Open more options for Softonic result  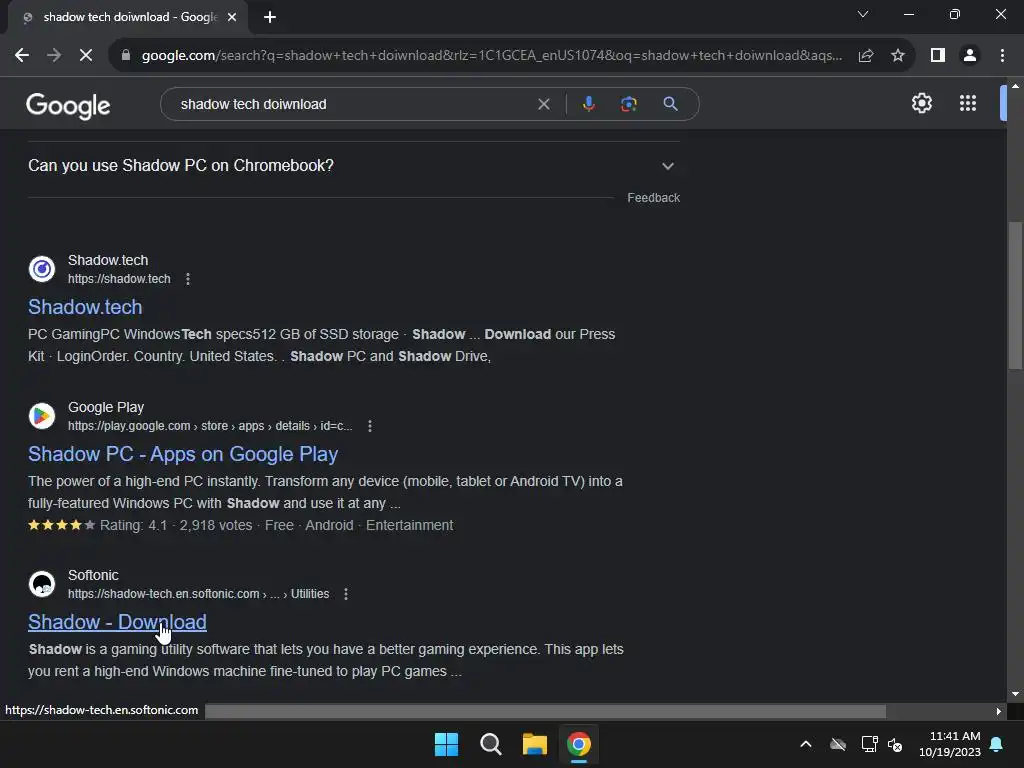tap(346, 594)
